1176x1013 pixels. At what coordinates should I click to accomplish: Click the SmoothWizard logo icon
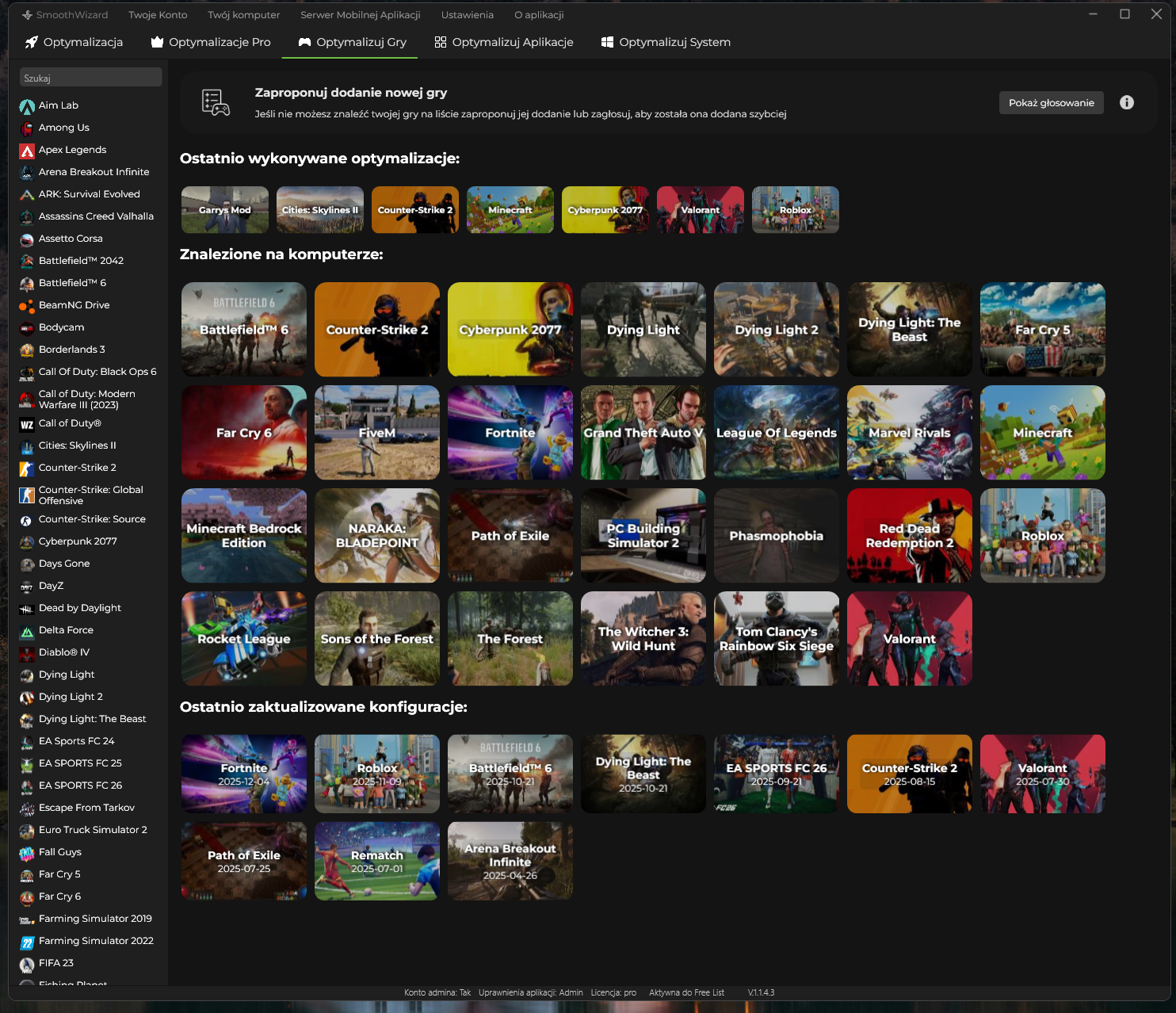pos(27,15)
